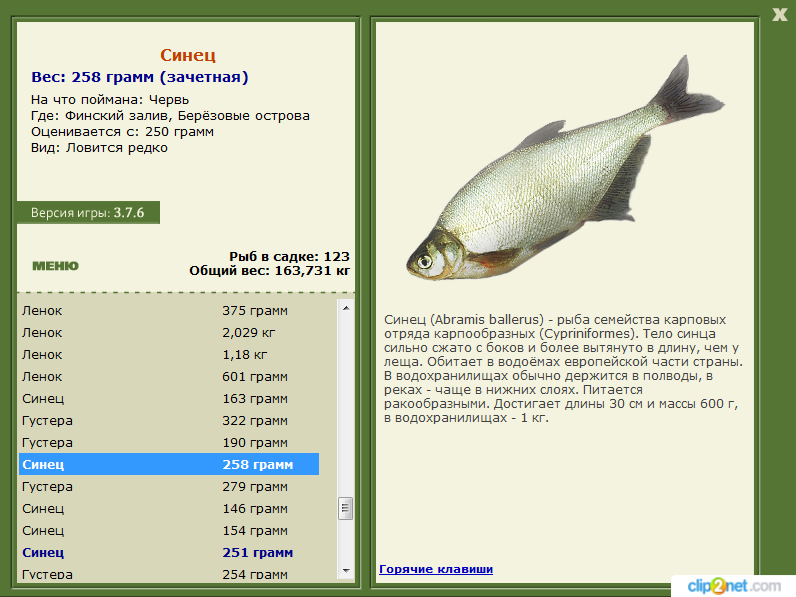Viewport: 796px width, 597px height.
Task: Click the Abramis ballerus description paragraph
Action: (x=563, y=369)
